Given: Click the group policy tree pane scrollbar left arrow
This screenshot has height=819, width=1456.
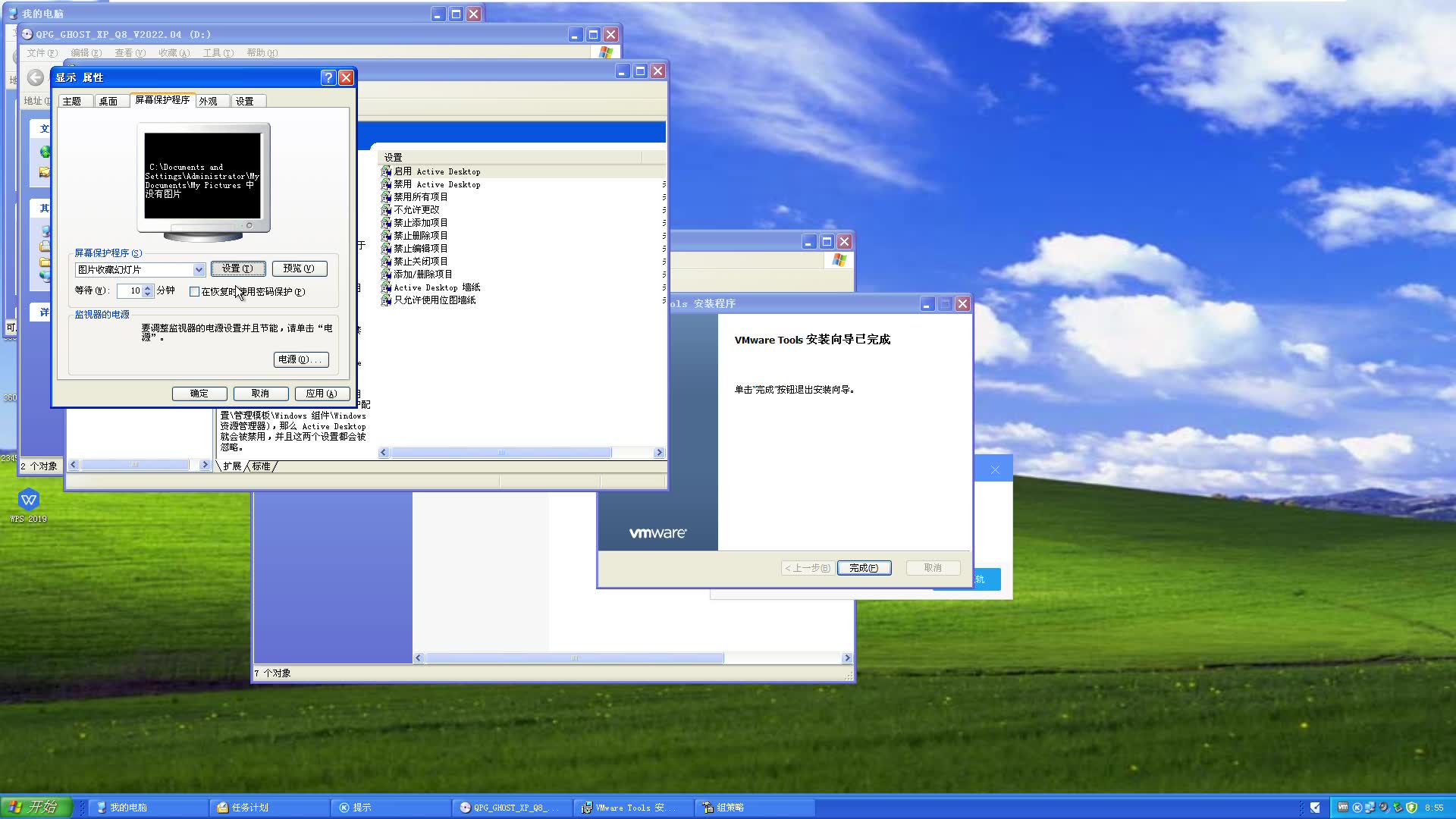Looking at the screenshot, I should click(74, 465).
